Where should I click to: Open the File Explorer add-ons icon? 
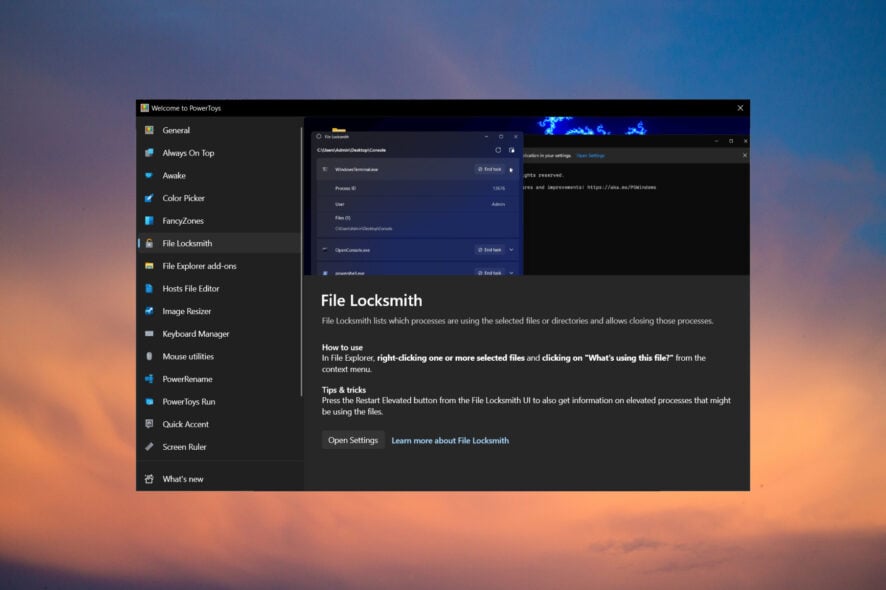[149, 266]
